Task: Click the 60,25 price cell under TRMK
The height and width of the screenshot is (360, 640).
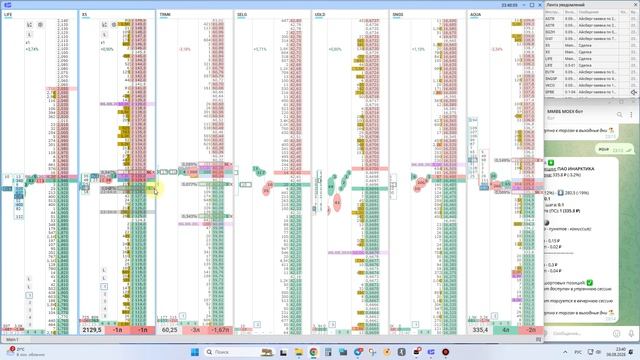Action: 169,330
